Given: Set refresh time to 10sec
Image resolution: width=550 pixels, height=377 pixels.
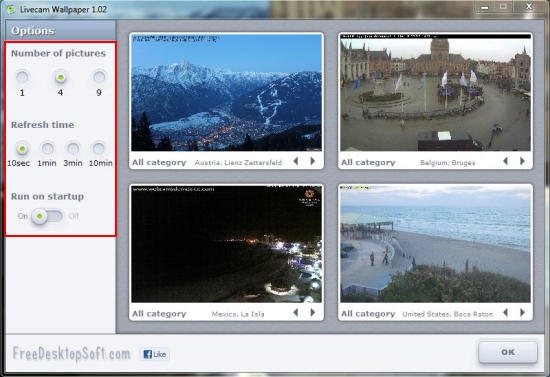Looking at the screenshot, I should coord(22,149).
